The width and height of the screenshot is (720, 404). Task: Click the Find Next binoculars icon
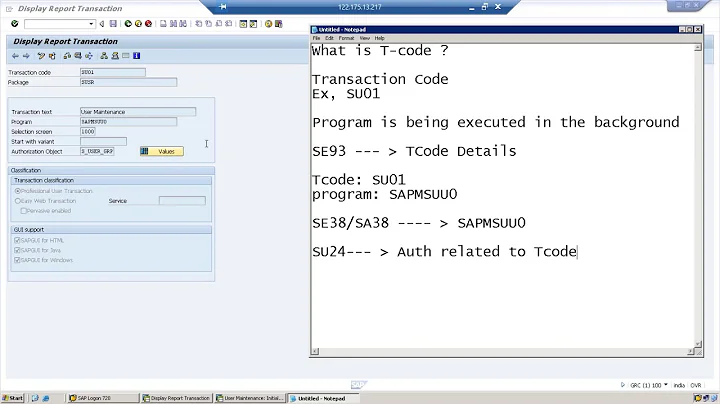pos(183,24)
